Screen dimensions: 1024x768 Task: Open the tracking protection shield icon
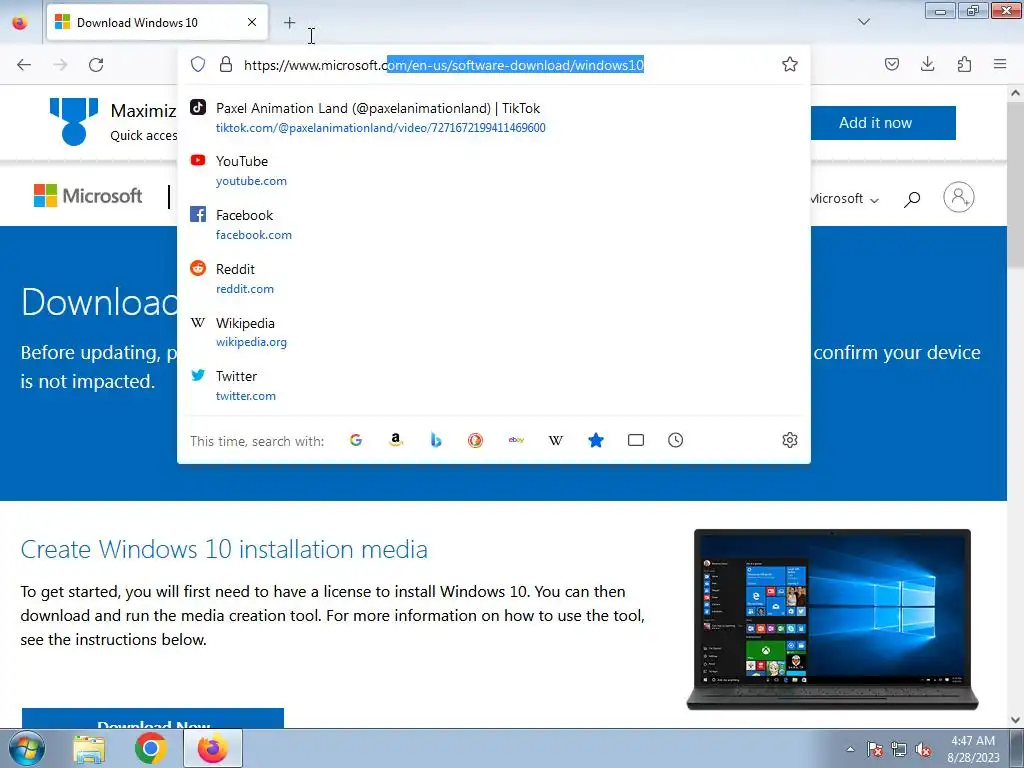pyautogui.click(x=198, y=64)
